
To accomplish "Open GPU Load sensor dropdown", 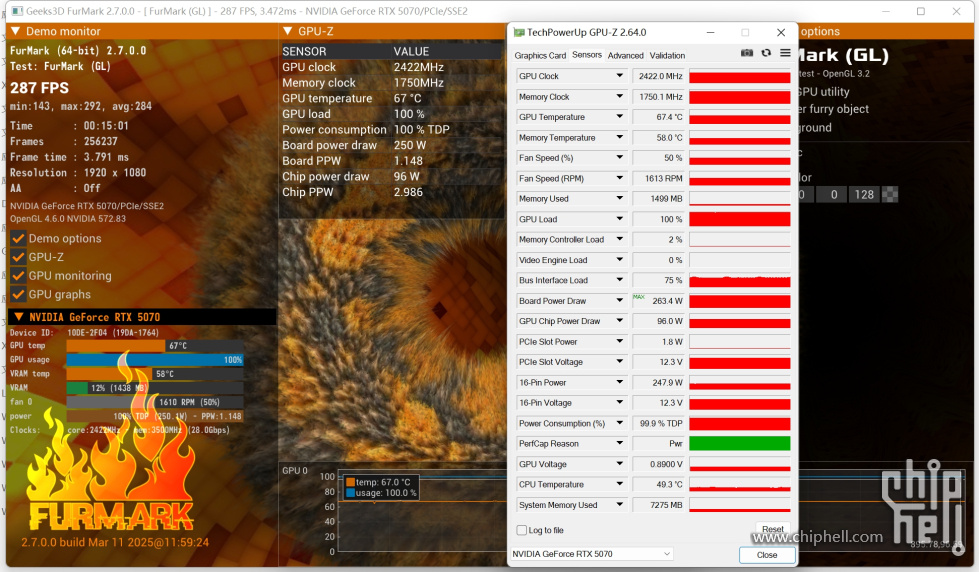I will [x=619, y=219].
